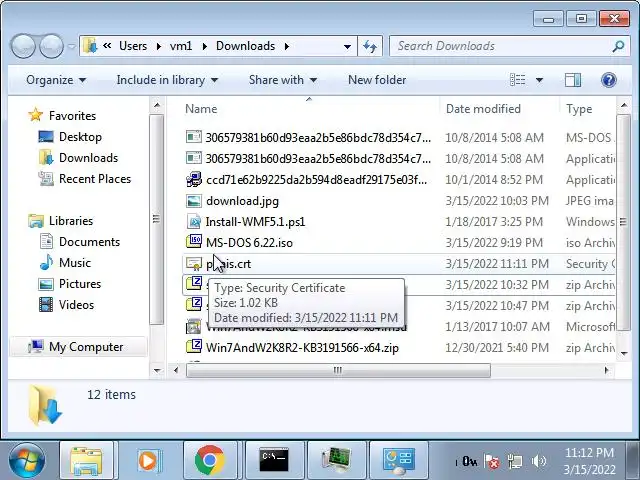Expand arrow after vm1 breadcrumb
640x480 pixels.
coord(204,47)
